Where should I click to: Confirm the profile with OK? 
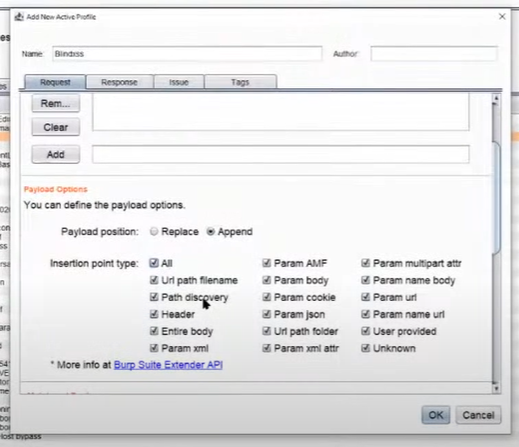(x=436, y=415)
